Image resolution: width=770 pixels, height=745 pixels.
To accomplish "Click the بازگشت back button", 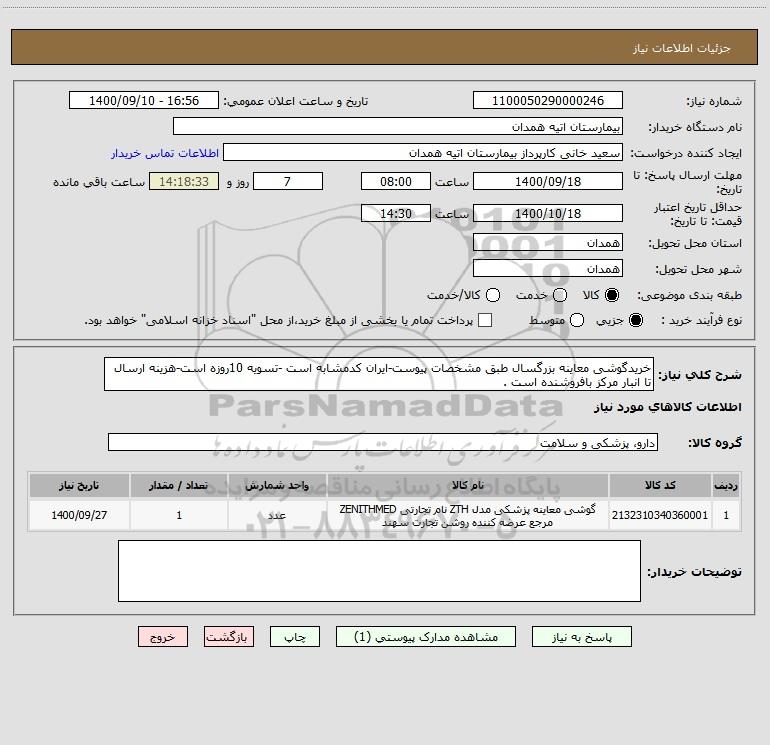I will [x=229, y=636].
